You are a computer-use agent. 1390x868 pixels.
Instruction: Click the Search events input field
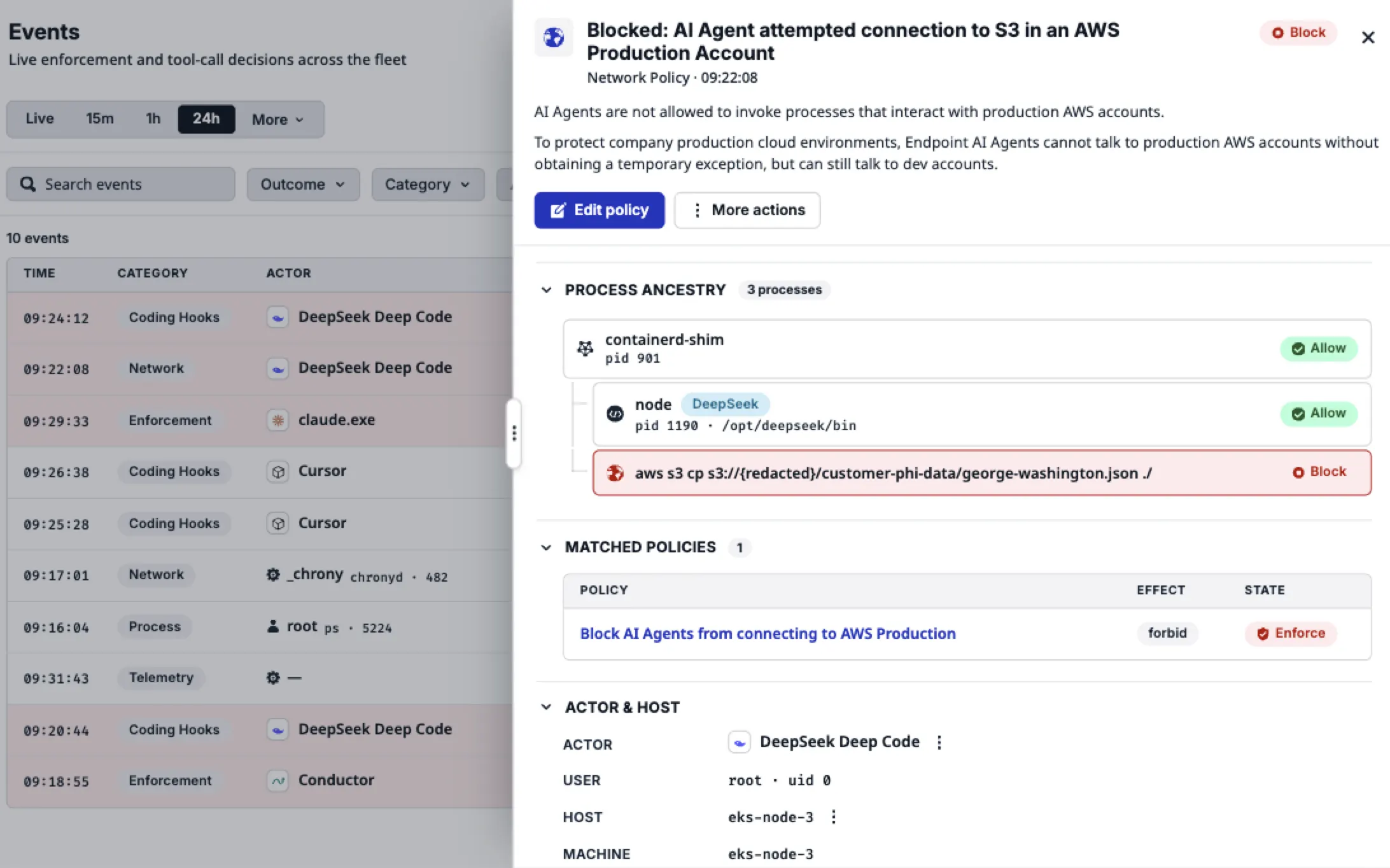pyautogui.click(x=121, y=185)
